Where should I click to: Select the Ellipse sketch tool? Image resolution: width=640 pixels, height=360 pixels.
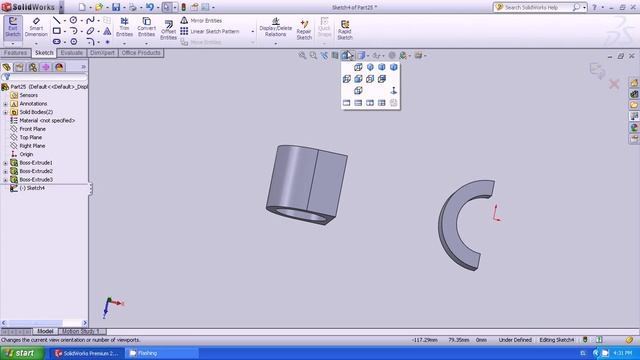[90, 31]
